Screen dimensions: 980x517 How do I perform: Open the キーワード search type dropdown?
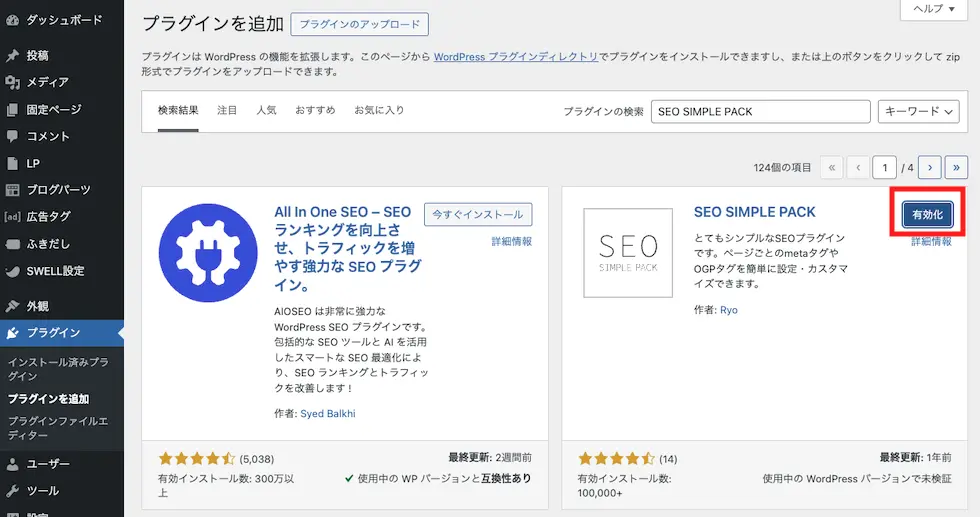(x=919, y=111)
